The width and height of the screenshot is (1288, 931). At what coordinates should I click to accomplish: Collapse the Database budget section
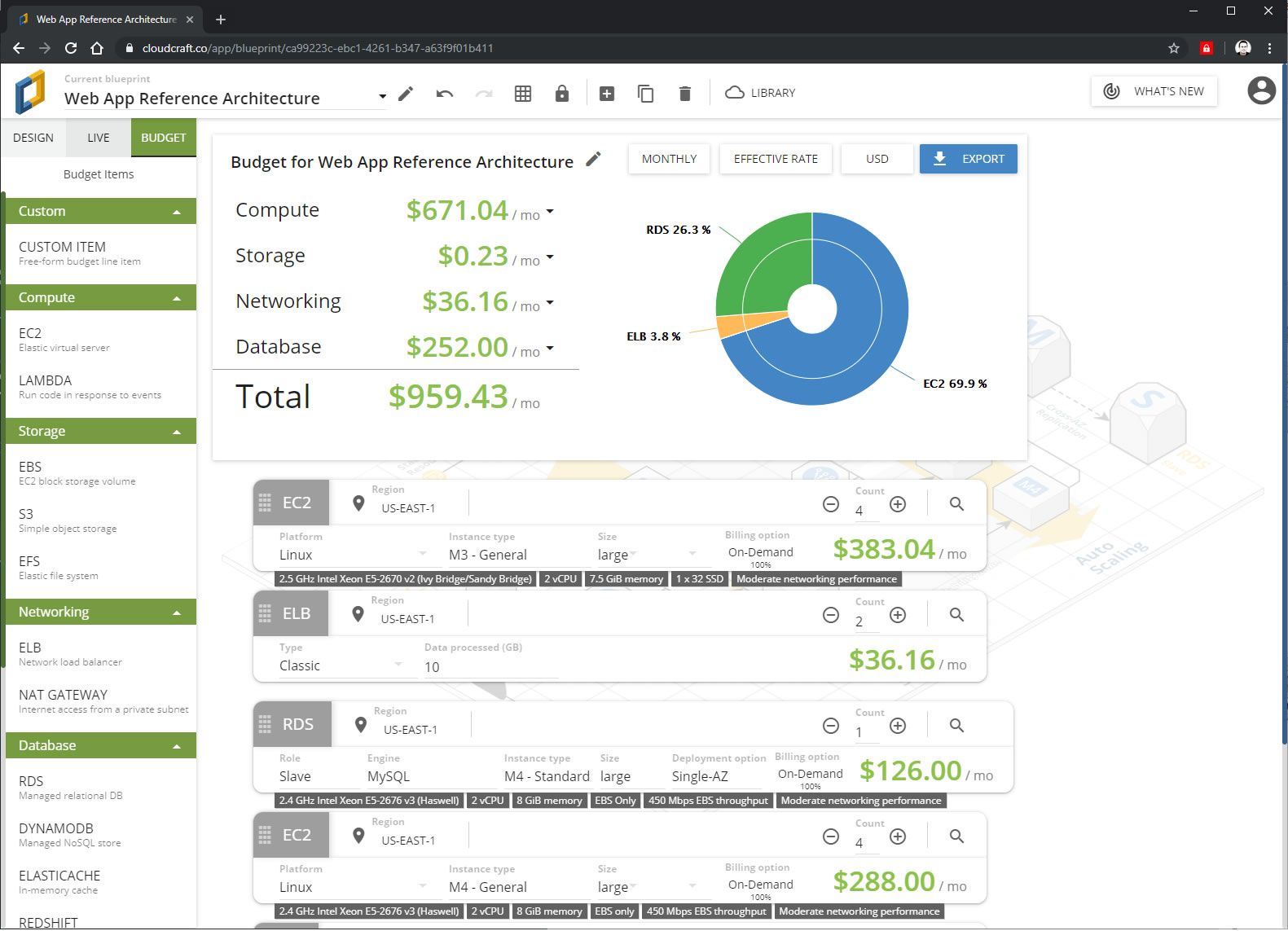(177, 746)
